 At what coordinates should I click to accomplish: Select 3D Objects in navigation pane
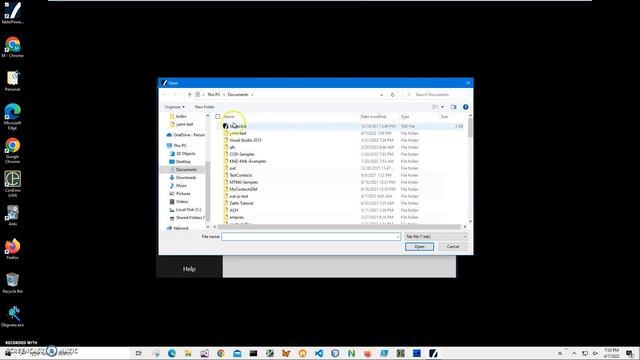[x=185, y=153]
